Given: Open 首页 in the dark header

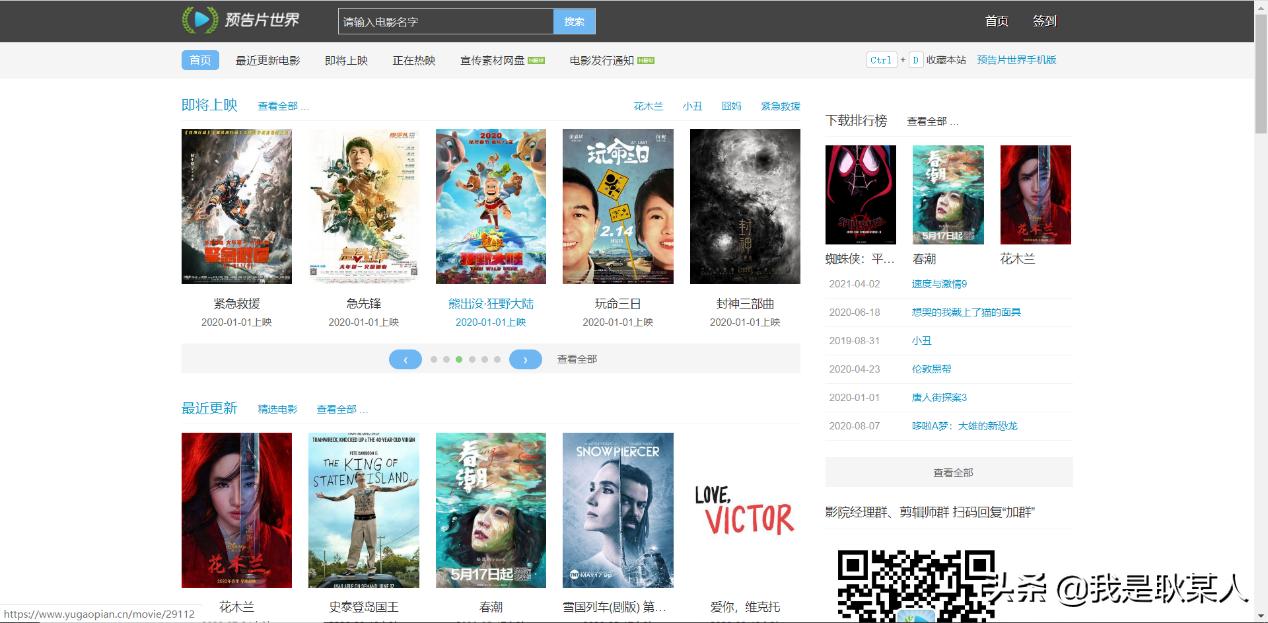Looking at the screenshot, I should (x=996, y=21).
